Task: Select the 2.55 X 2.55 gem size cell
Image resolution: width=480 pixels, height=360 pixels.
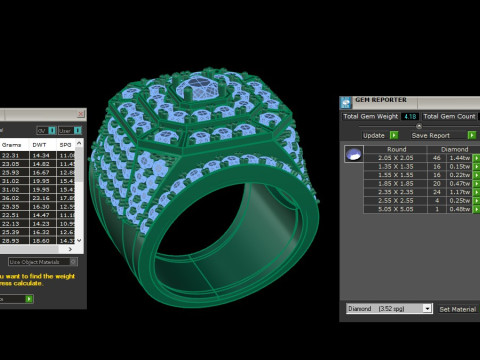Action: (396, 201)
